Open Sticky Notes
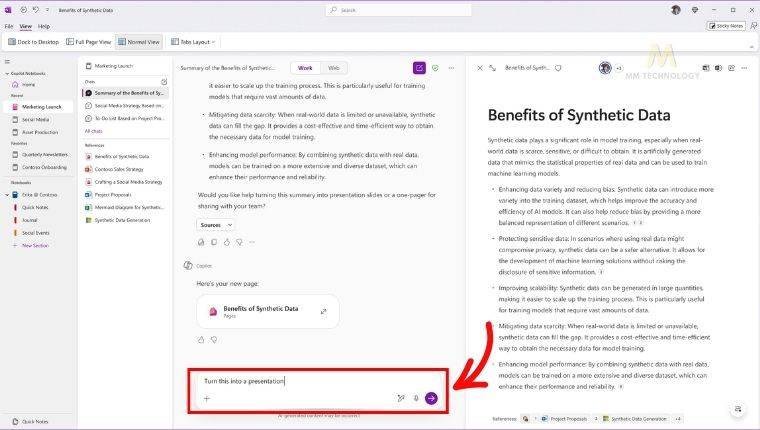Viewport: 760px width, 430px height. [726, 26]
